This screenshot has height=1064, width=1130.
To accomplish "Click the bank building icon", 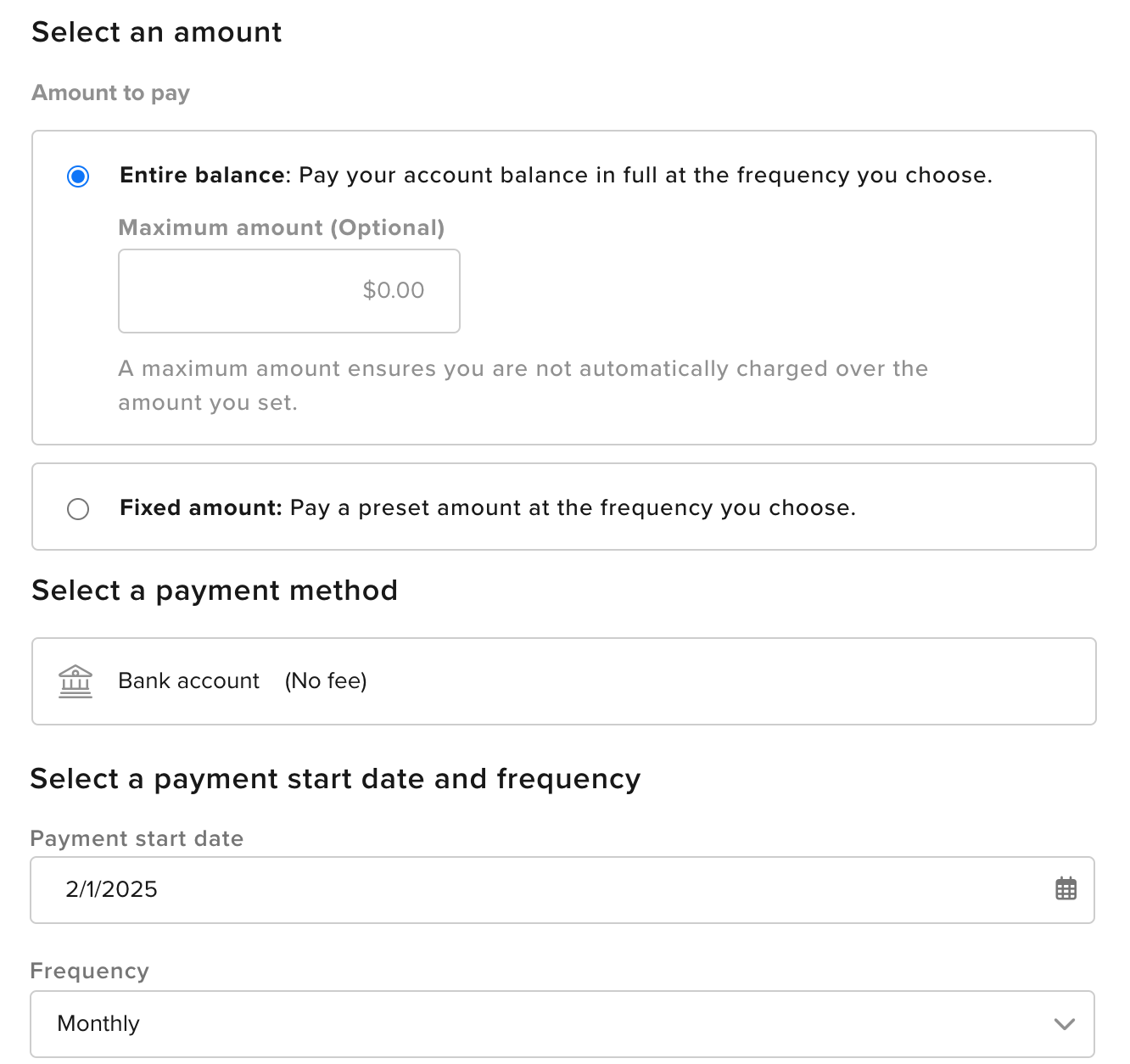I will click(x=76, y=681).
